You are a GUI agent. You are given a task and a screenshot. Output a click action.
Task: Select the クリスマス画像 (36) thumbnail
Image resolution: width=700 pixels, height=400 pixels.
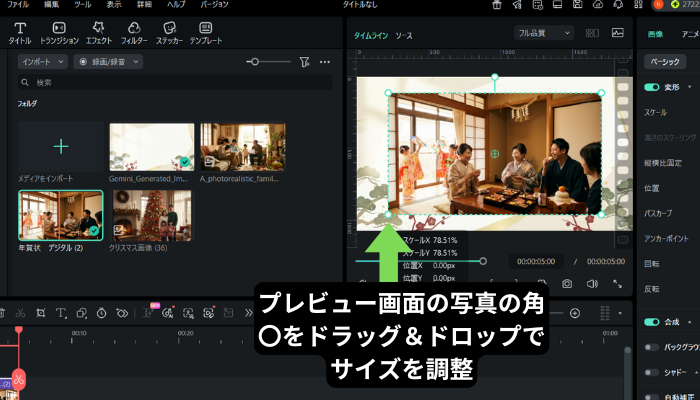[x=152, y=216]
